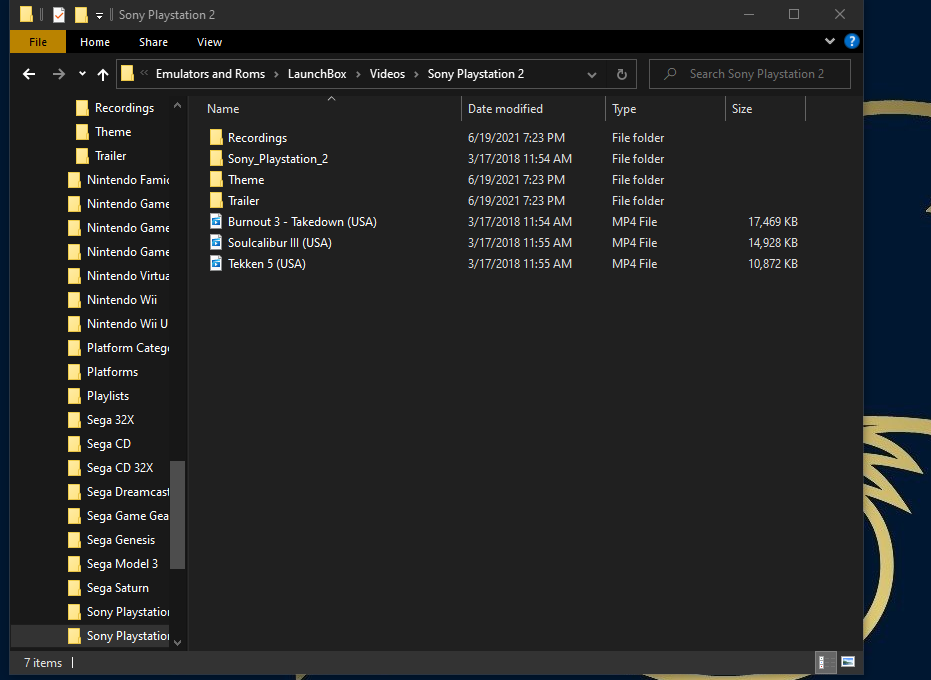The image size is (931, 680).
Task: Click the Search Sony Playstation 2 box
Action: tap(750, 74)
